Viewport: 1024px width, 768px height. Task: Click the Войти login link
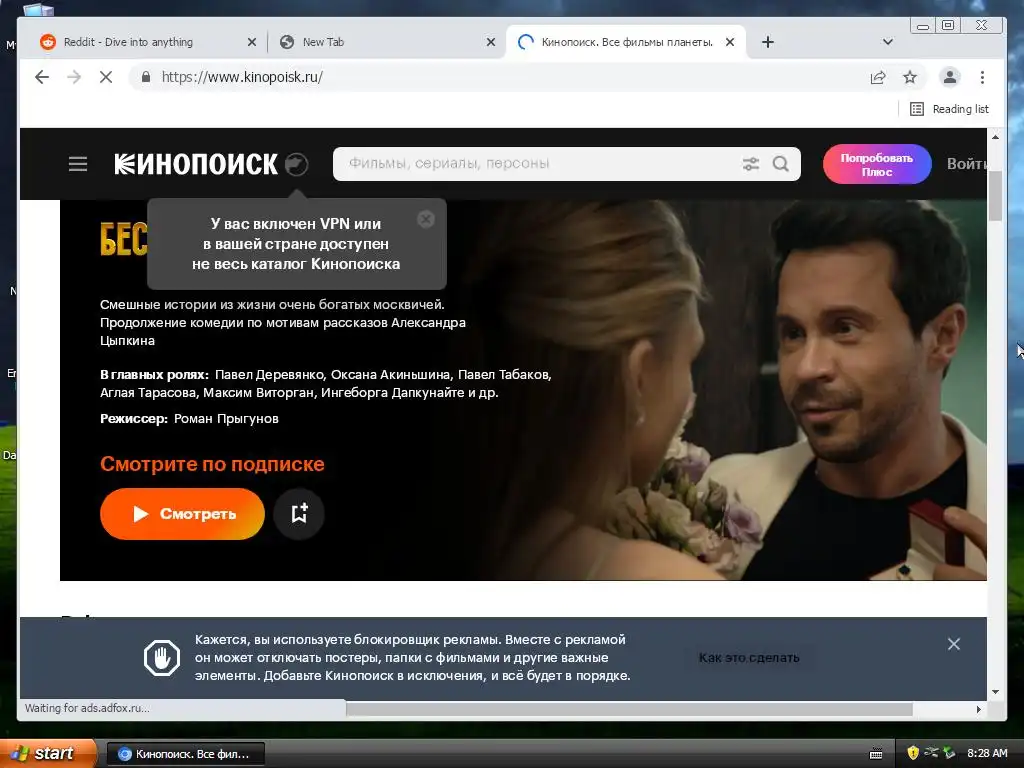[967, 164]
